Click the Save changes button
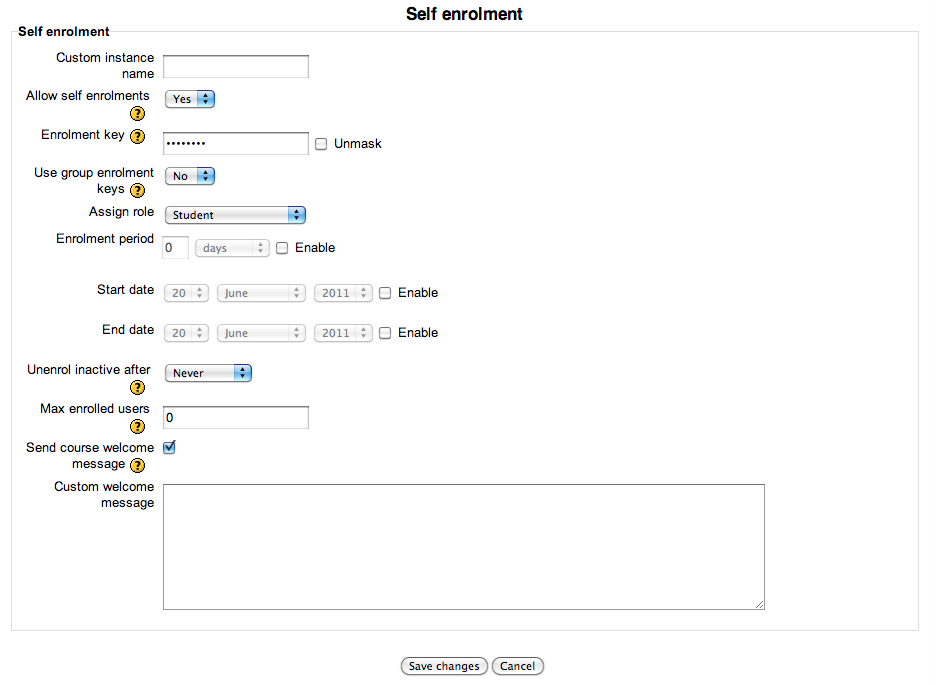Screen dimensions: 936x686 click(x=444, y=666)
